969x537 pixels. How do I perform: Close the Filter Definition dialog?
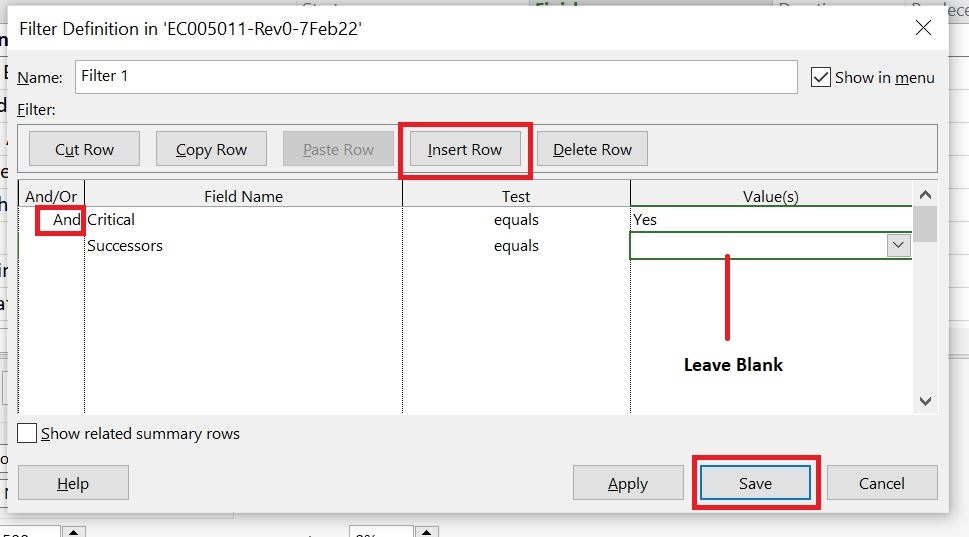923,28
